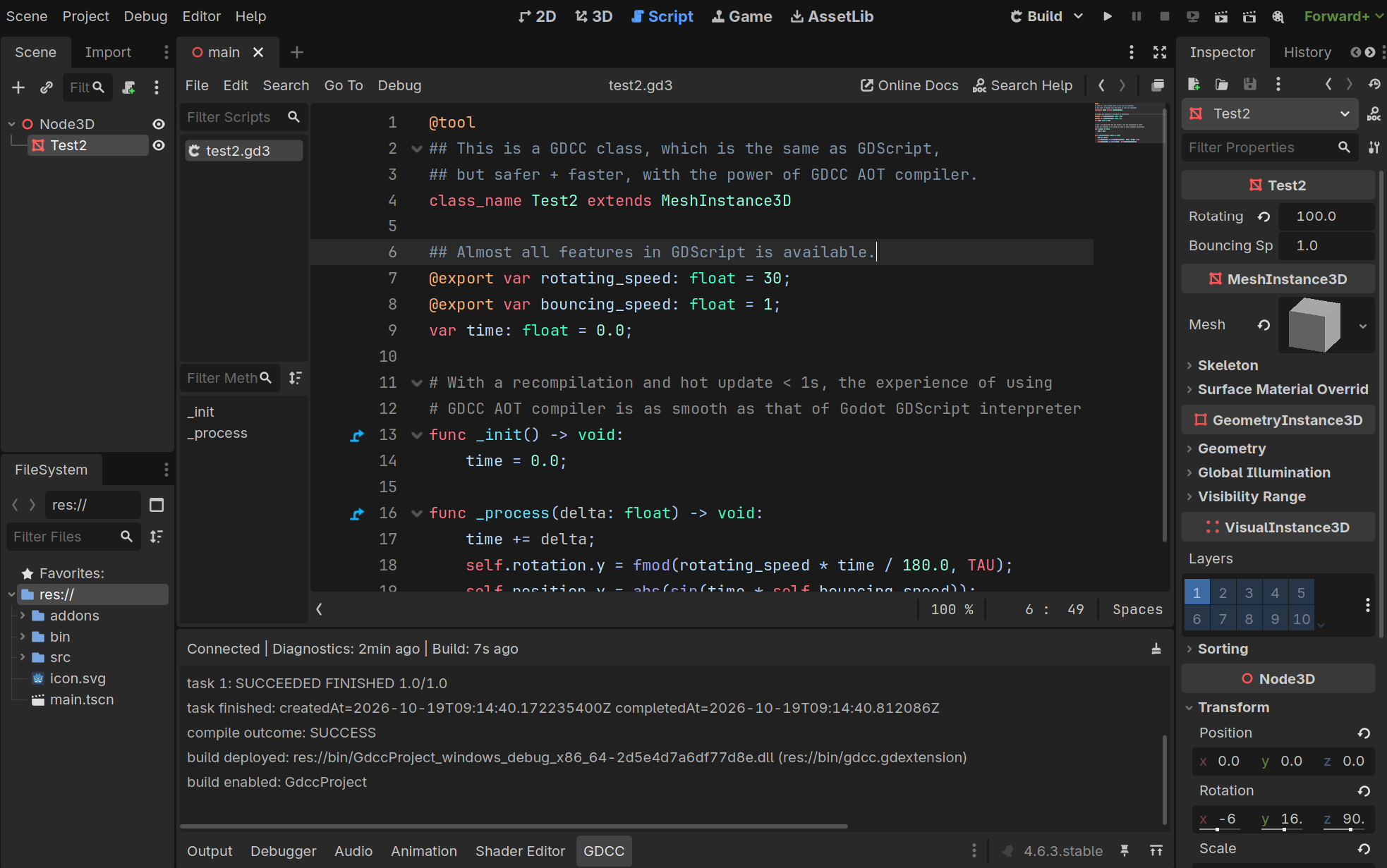Fold the func _process code block
The height and width of the screenshot is (868, 1387).
[x=417, y=513]
